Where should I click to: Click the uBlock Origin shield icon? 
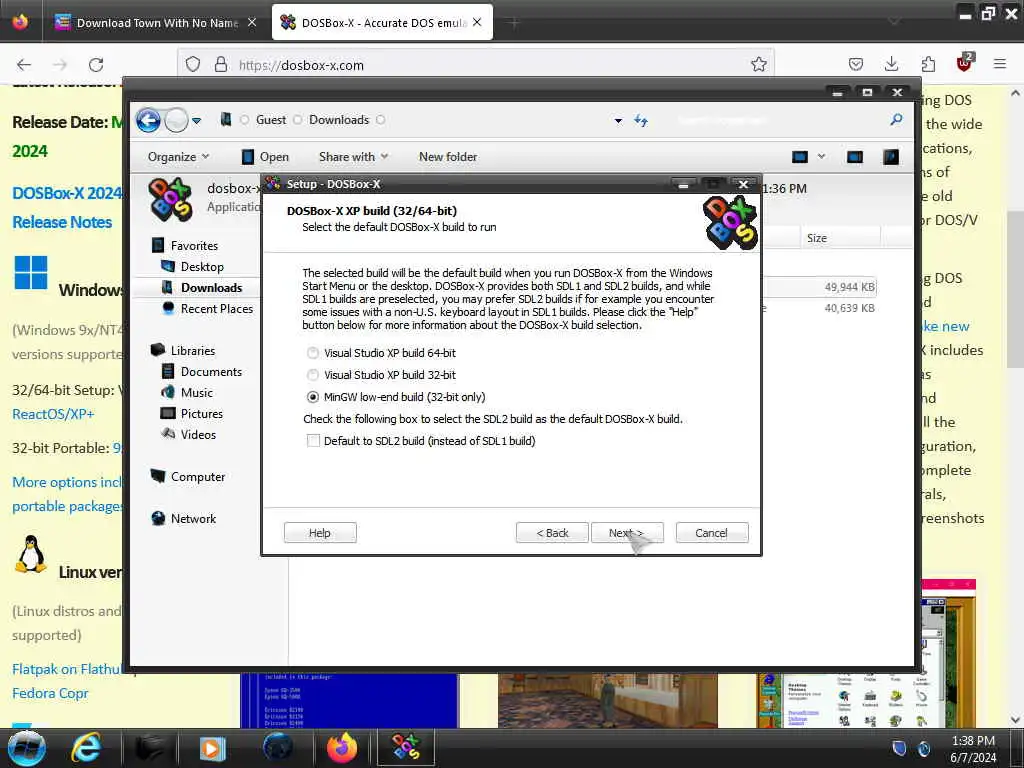(x=964, y=63)
